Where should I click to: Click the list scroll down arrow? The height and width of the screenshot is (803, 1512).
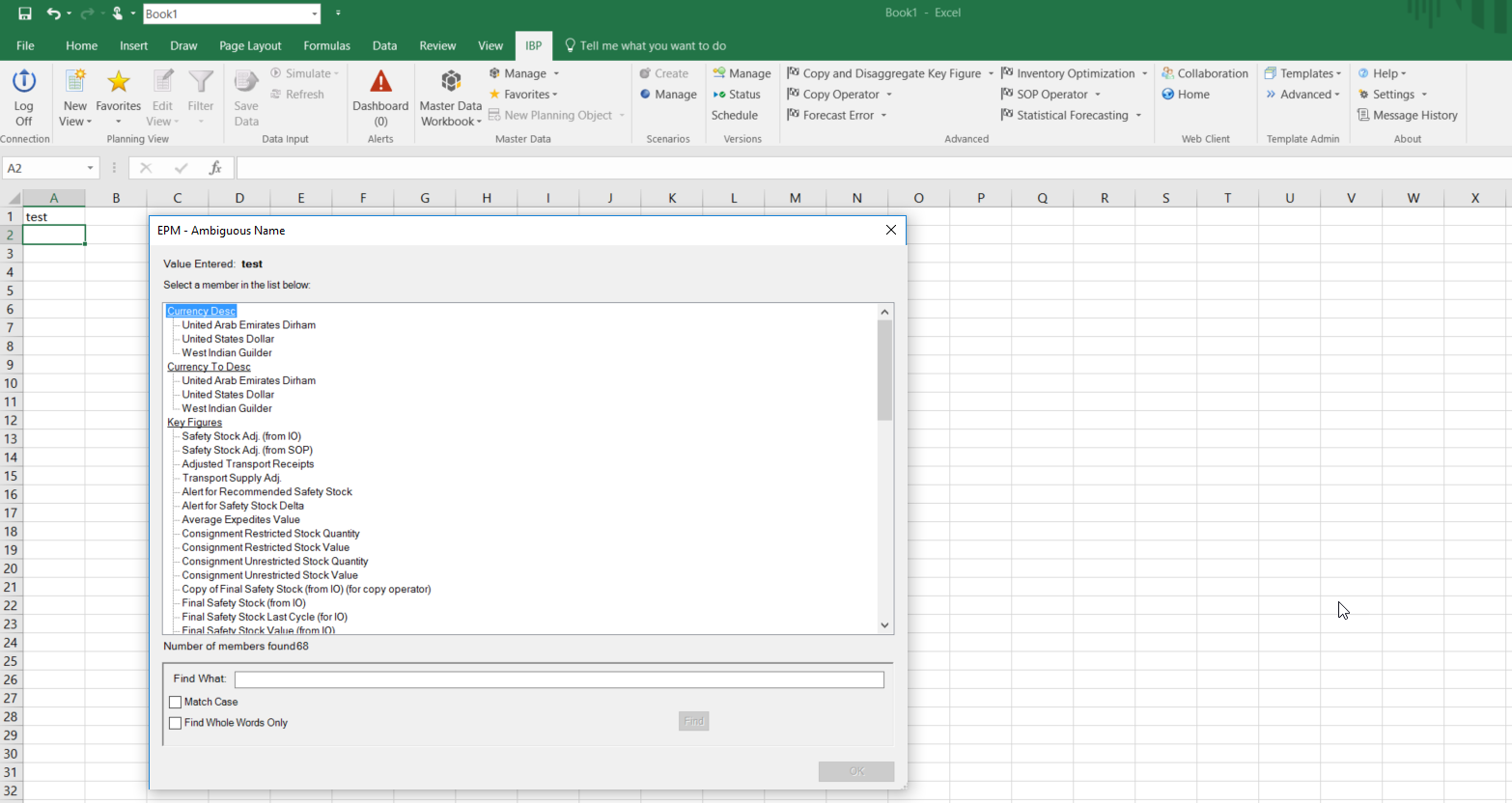(884, 625)
